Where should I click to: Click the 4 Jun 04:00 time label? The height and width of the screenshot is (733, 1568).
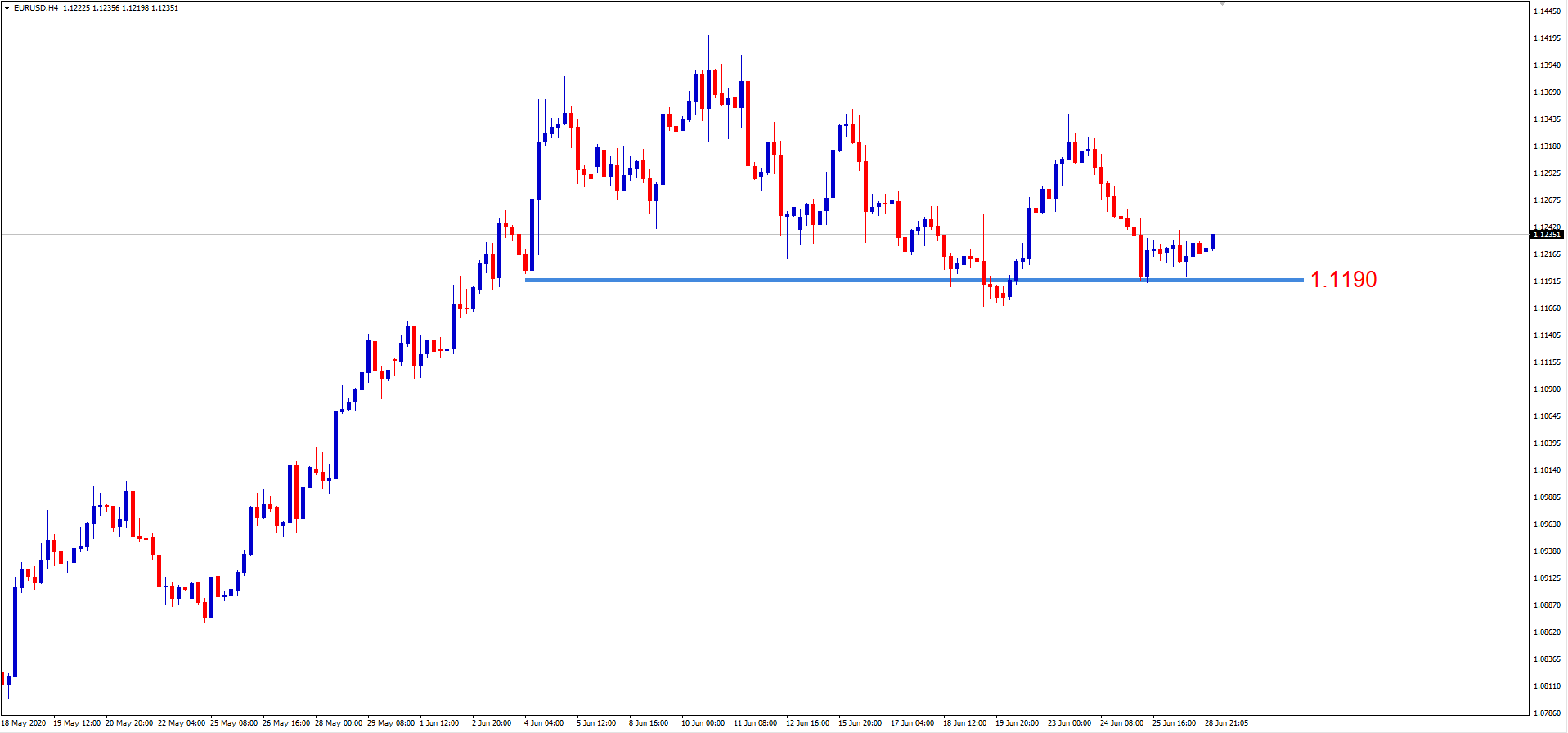pos(543,723)
